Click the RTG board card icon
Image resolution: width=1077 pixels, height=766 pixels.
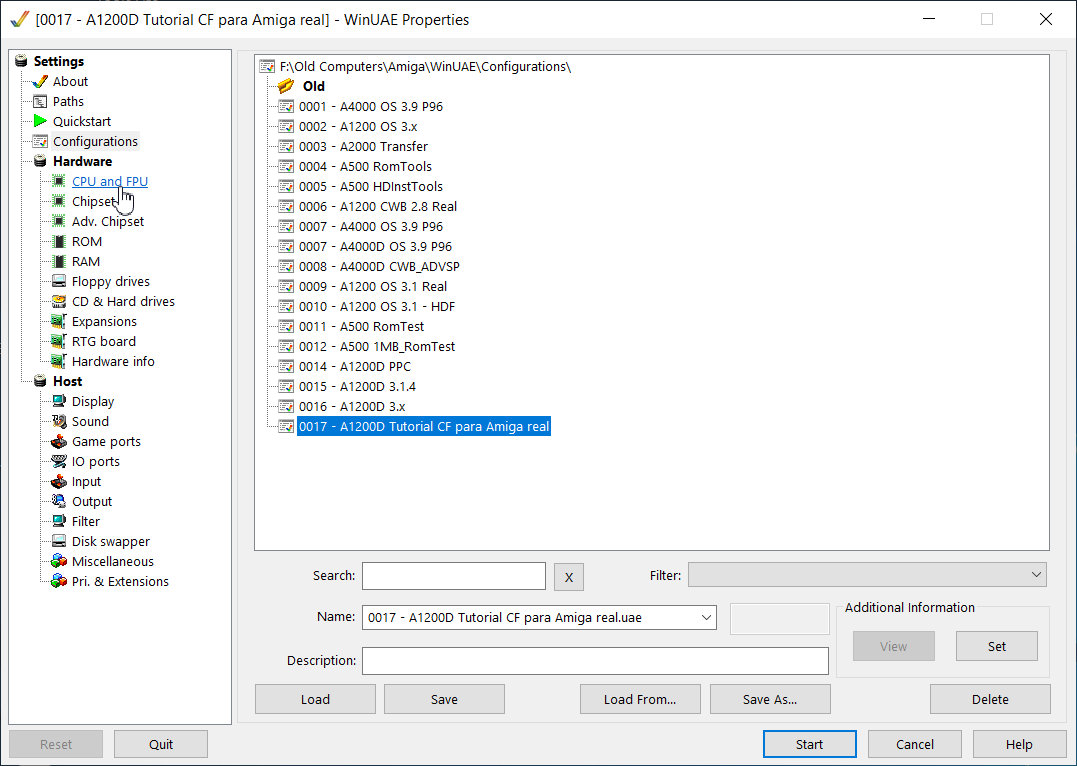click(x=59, y=341)
